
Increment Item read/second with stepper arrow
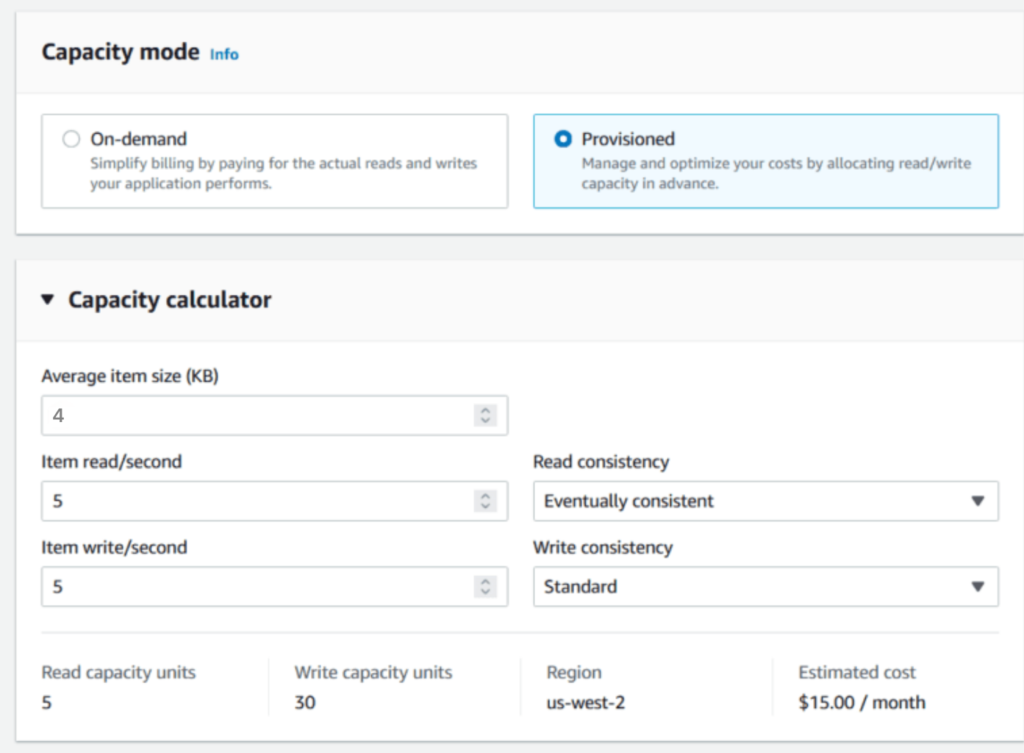coord(486,497)
